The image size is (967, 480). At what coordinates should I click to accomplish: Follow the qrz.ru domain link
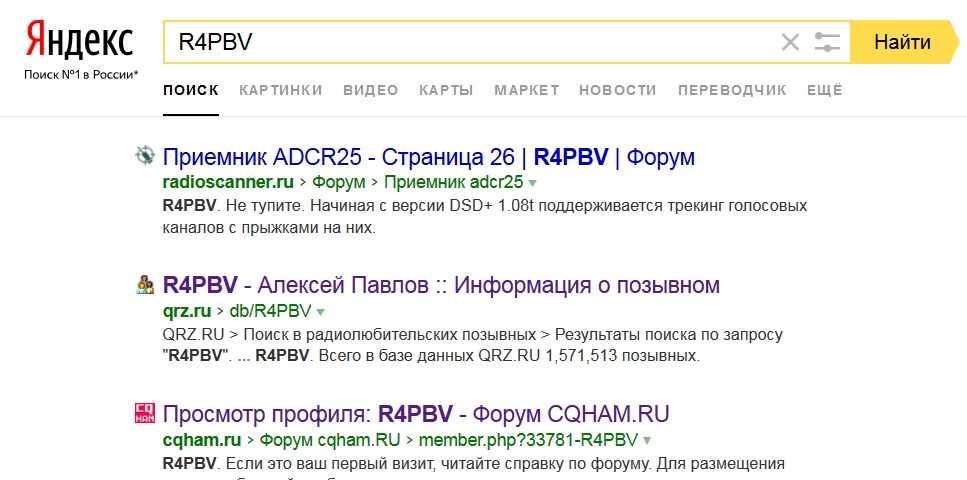click(187, 311)
